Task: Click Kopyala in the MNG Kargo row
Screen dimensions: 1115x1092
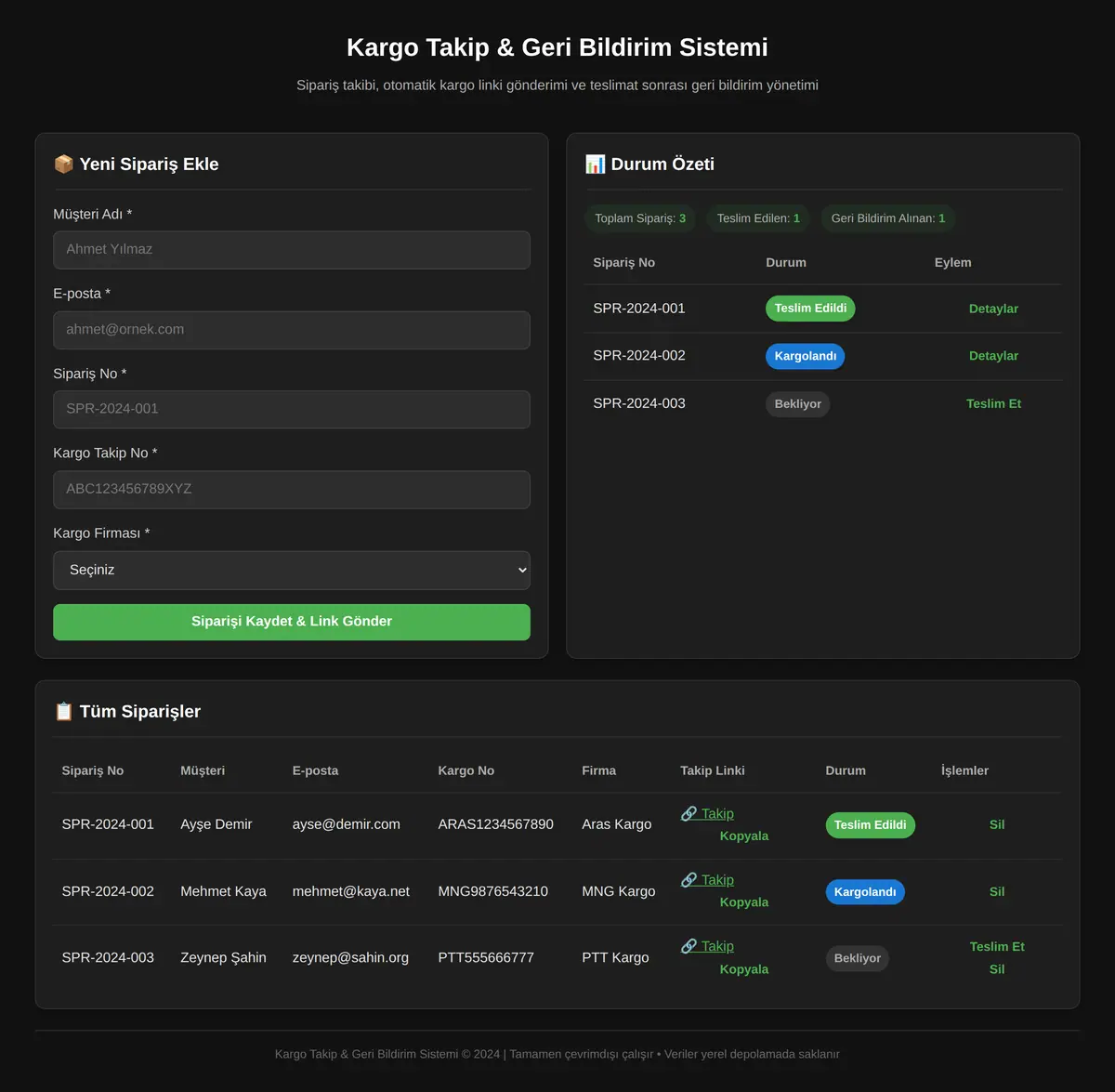Action: (x=744, y=901)
